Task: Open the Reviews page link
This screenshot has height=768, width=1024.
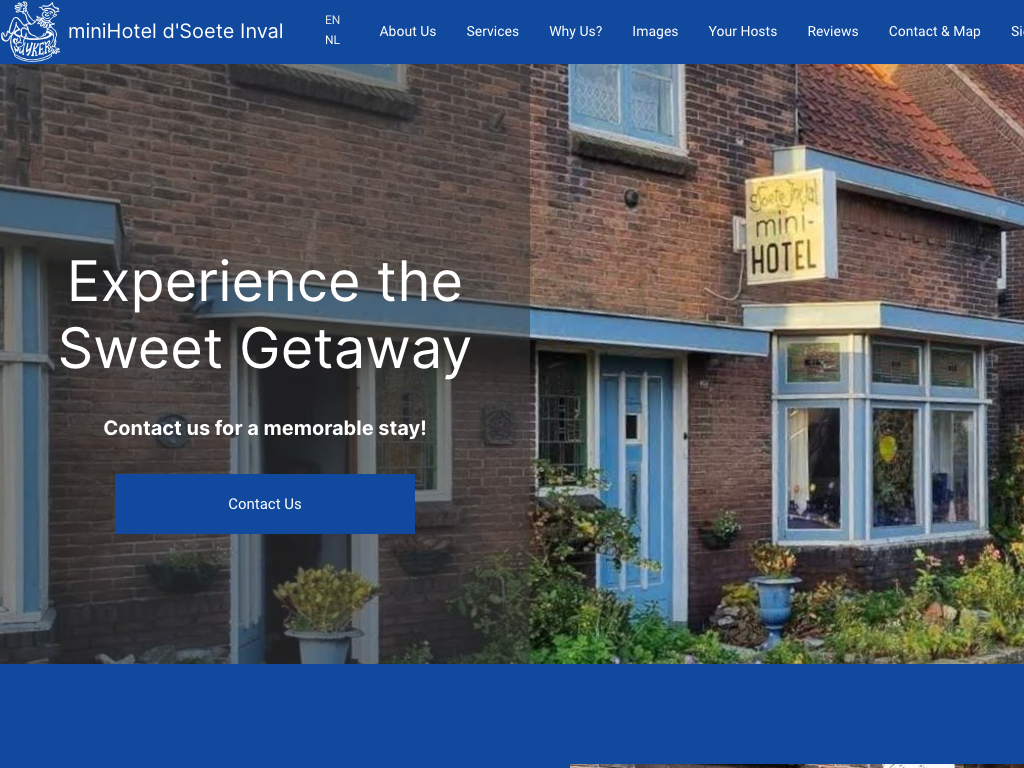Action: pos(833,31)
